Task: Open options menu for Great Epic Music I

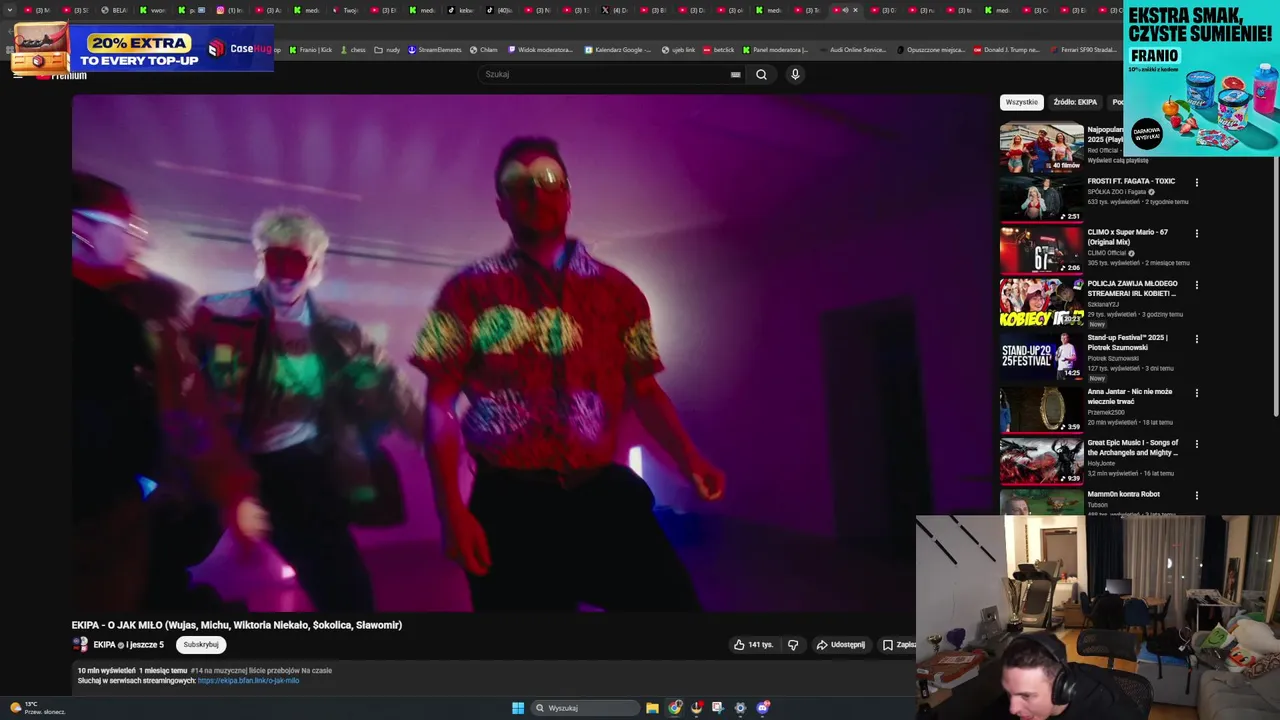Action: 1196,444
